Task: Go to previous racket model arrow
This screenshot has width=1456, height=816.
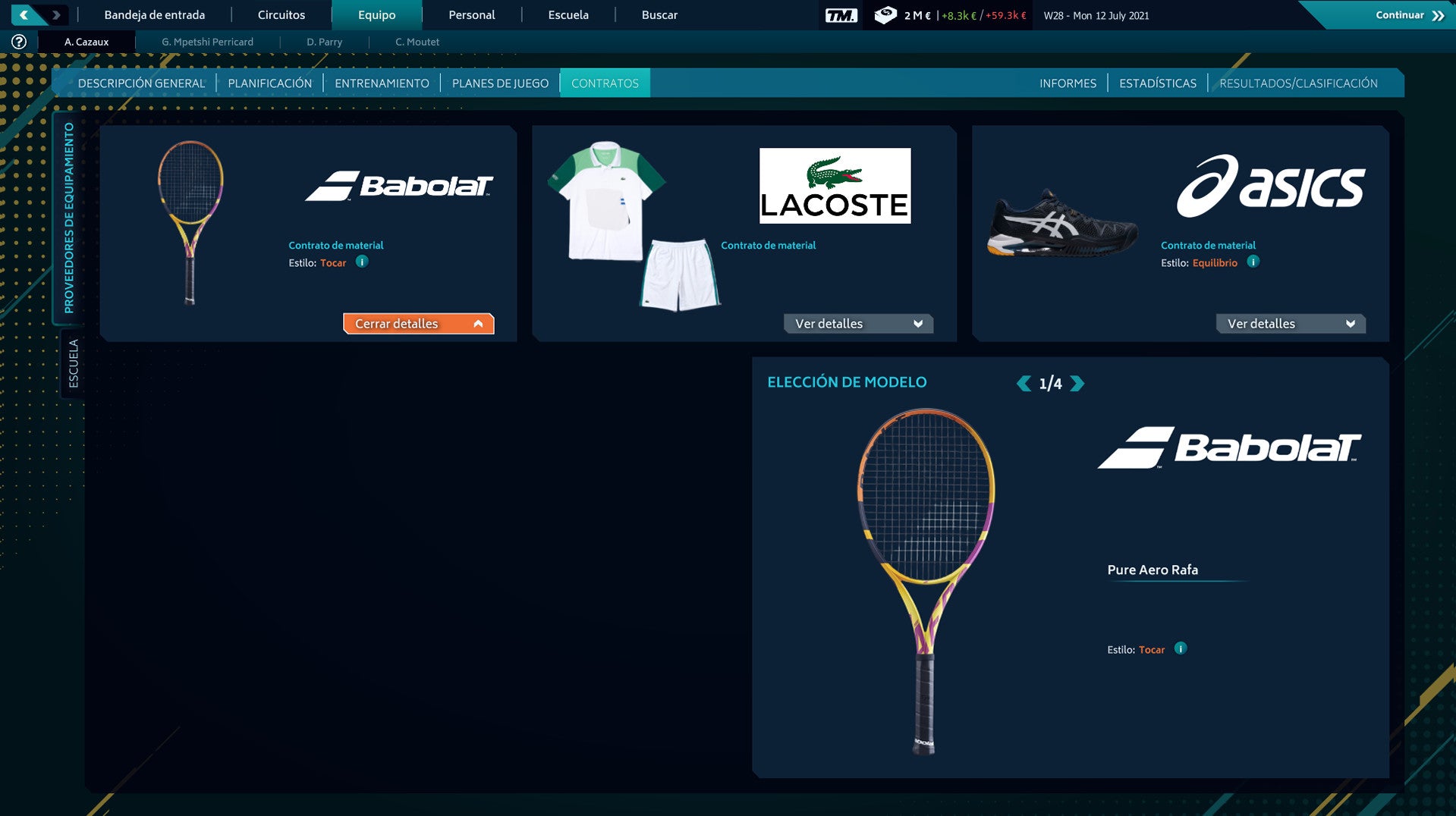Action: 1024,384
